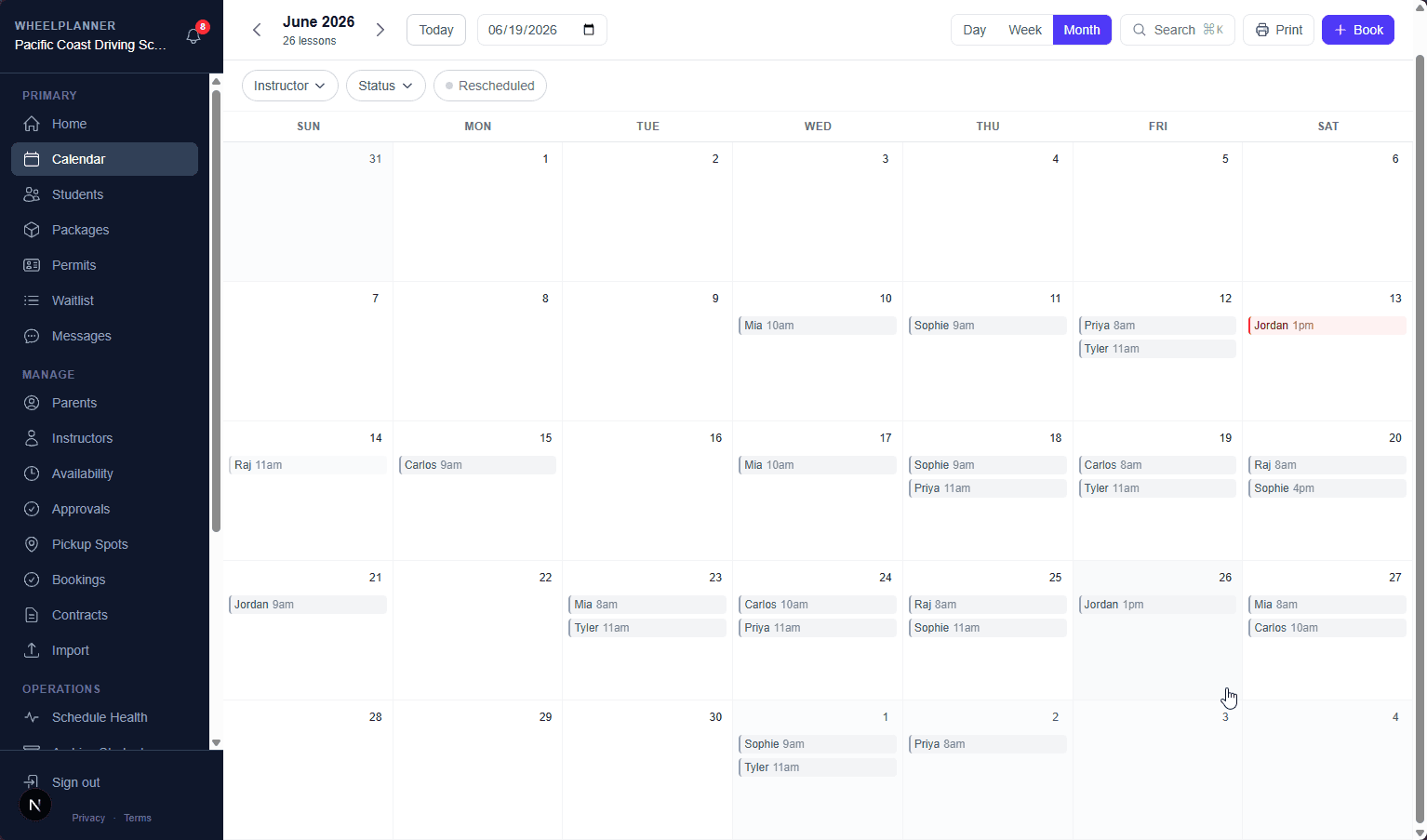Open Raj 8am lesson on June 25
This screenshot has width=1427, height=840.
click(988, 605)
